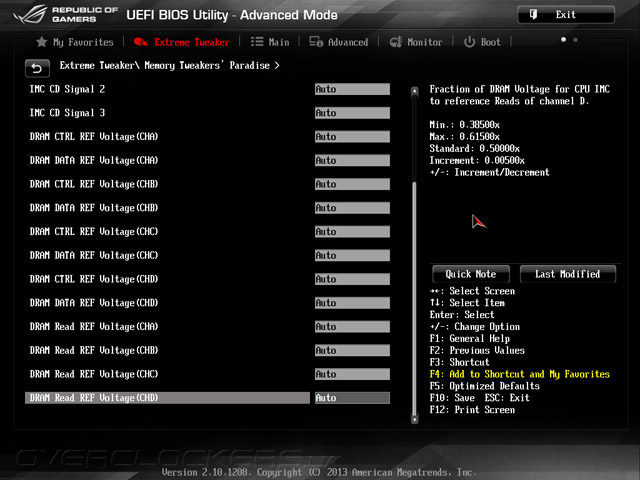Viewport: 640px width, 480px height.
Task: Click the scrollbar down arrow
Action: [415, 419]
